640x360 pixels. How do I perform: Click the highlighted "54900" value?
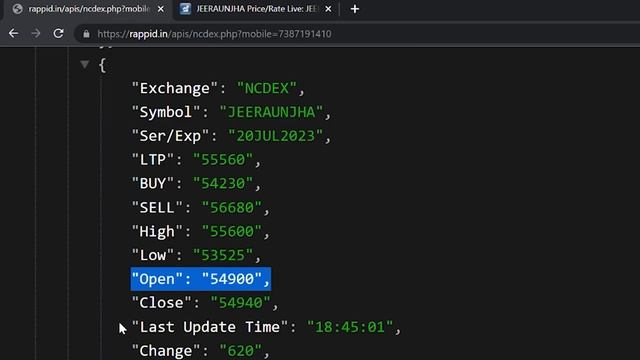(x=231, y=279)
